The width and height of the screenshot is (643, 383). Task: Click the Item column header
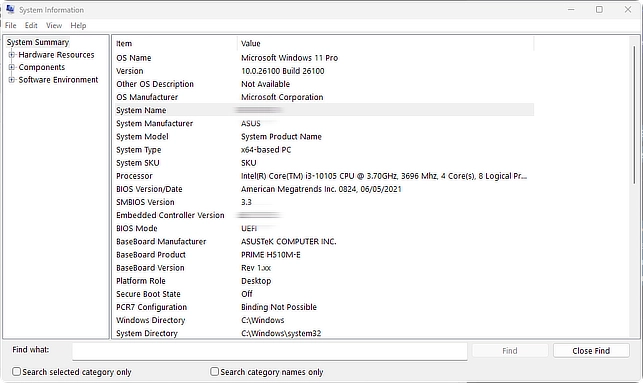point(175,43)
